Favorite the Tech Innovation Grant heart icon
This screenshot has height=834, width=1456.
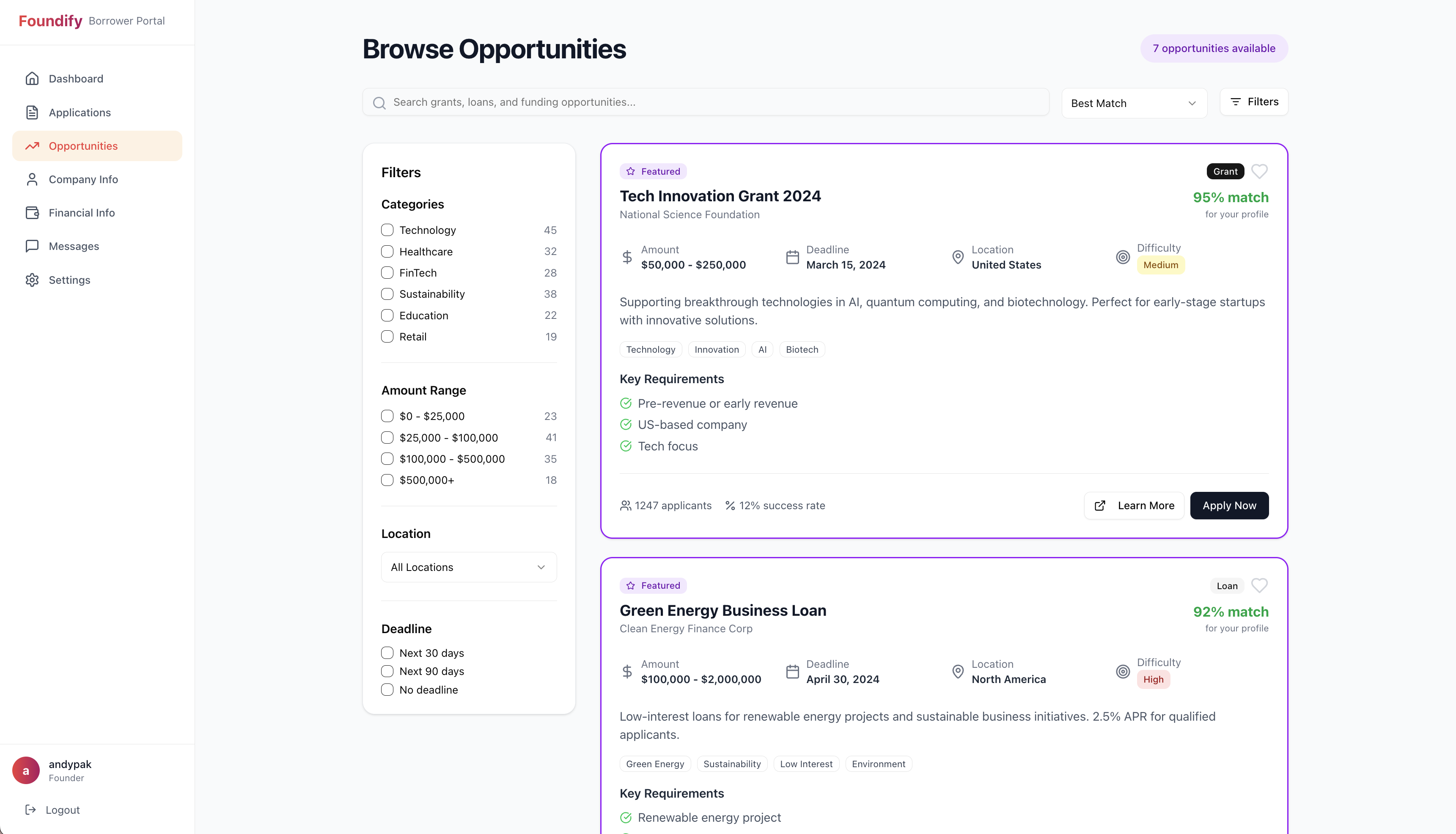point(1259,171)
